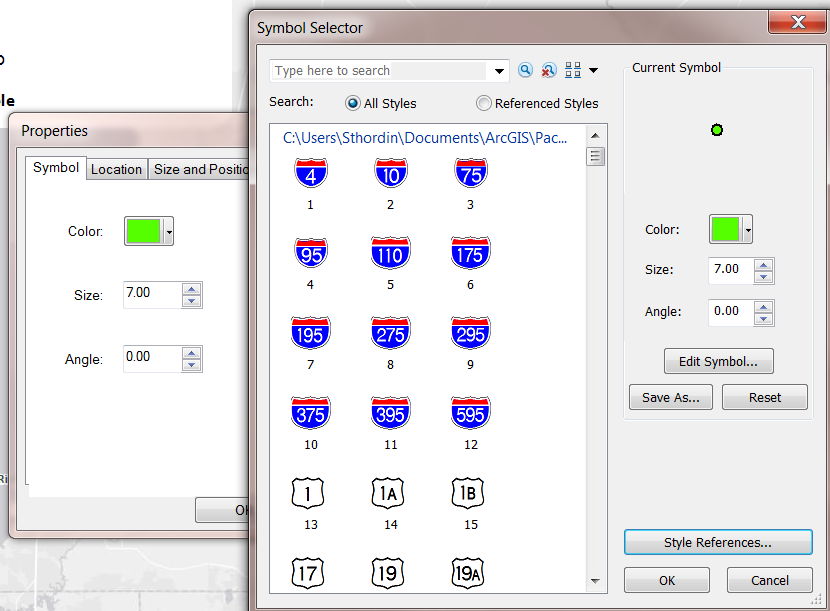
Task: Choose the Interstate 75 shield symbol
Action: click(471, 173)
